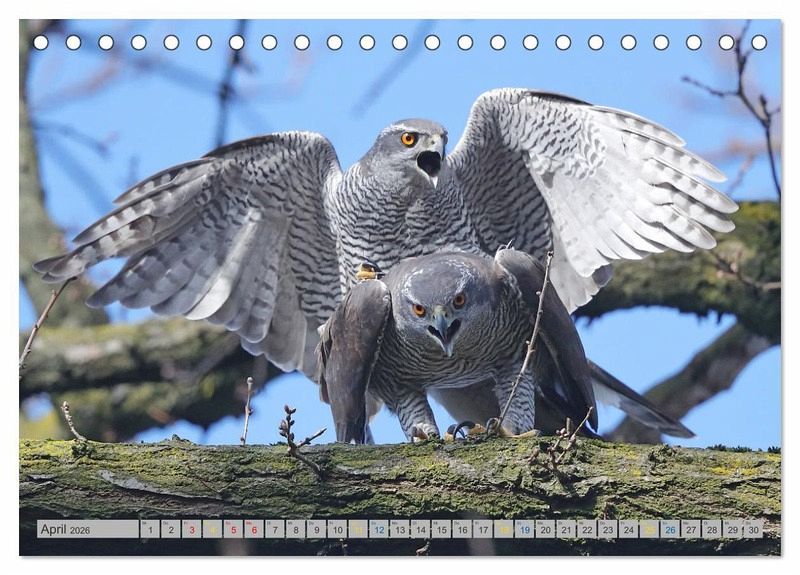
Task: Select day 21 in calendar strip
Action: 566,529
